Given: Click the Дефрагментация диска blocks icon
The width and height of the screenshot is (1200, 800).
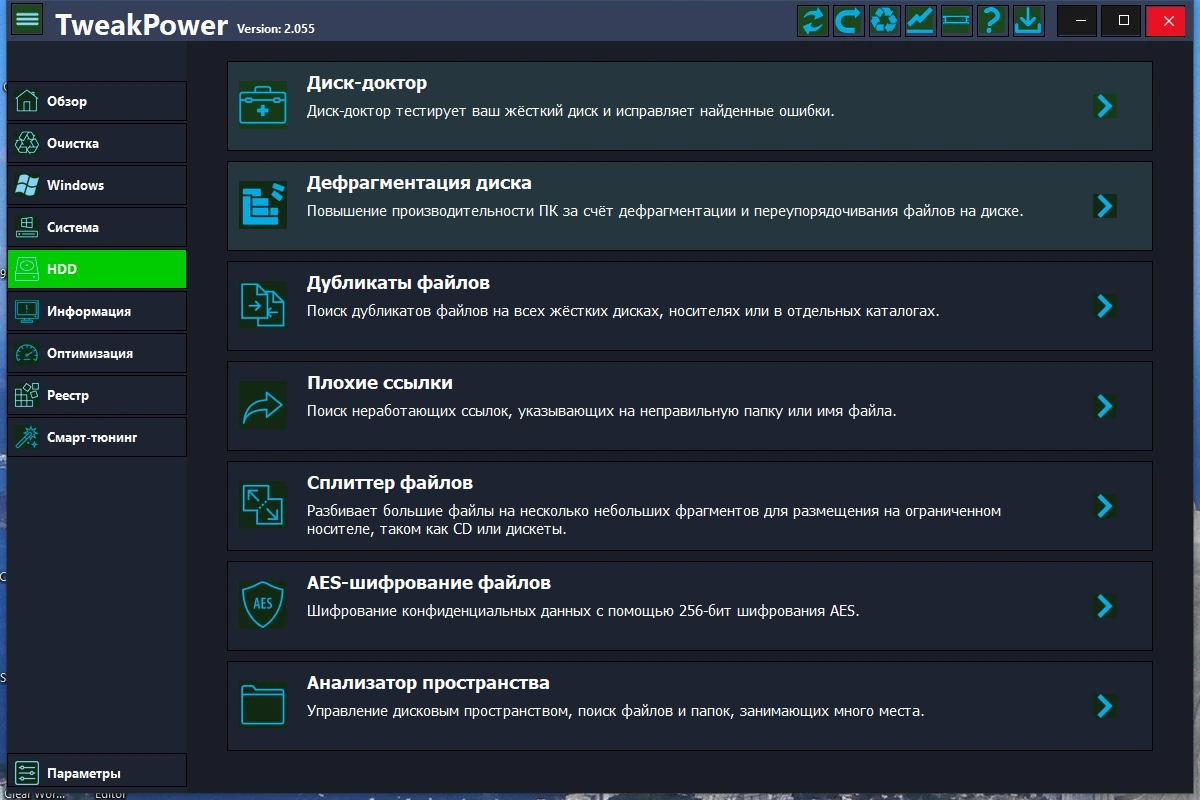Looking at the screenshot, I should pyautogui.click(x=263, y=205).
